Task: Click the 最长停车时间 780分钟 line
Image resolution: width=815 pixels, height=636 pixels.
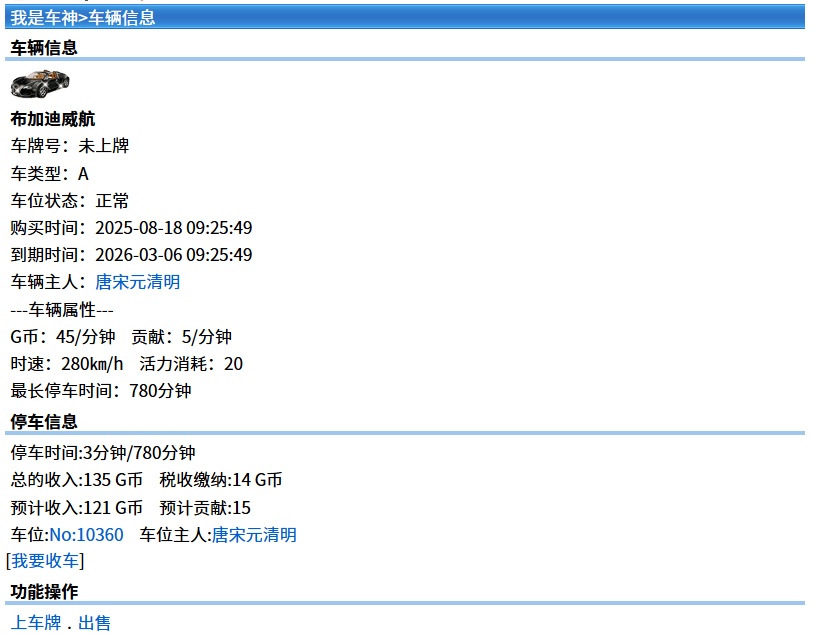Action: click(x=101, y=391)
